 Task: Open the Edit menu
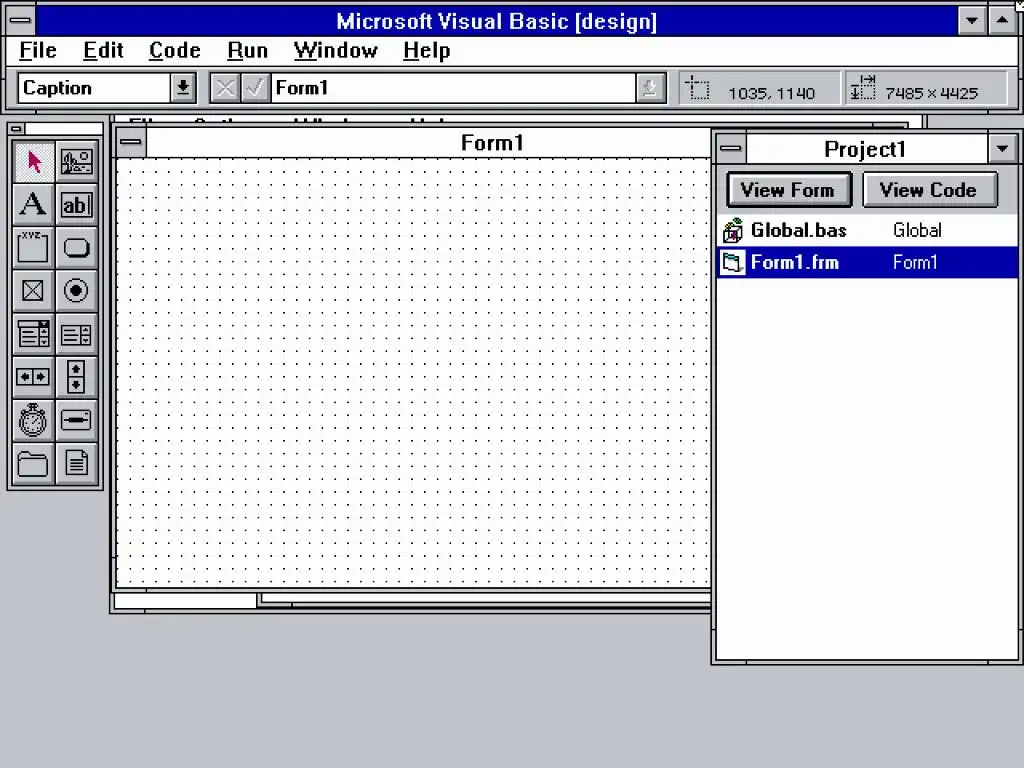(x=103, y=50)
